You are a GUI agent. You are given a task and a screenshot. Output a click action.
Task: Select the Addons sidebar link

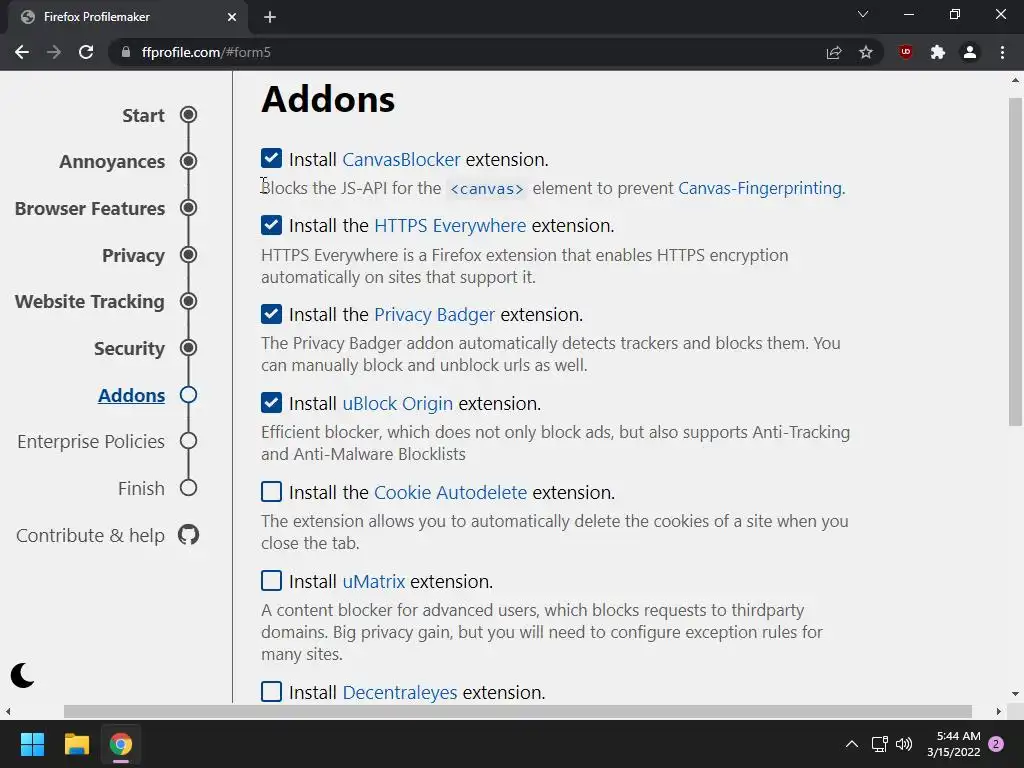point(131,395)
